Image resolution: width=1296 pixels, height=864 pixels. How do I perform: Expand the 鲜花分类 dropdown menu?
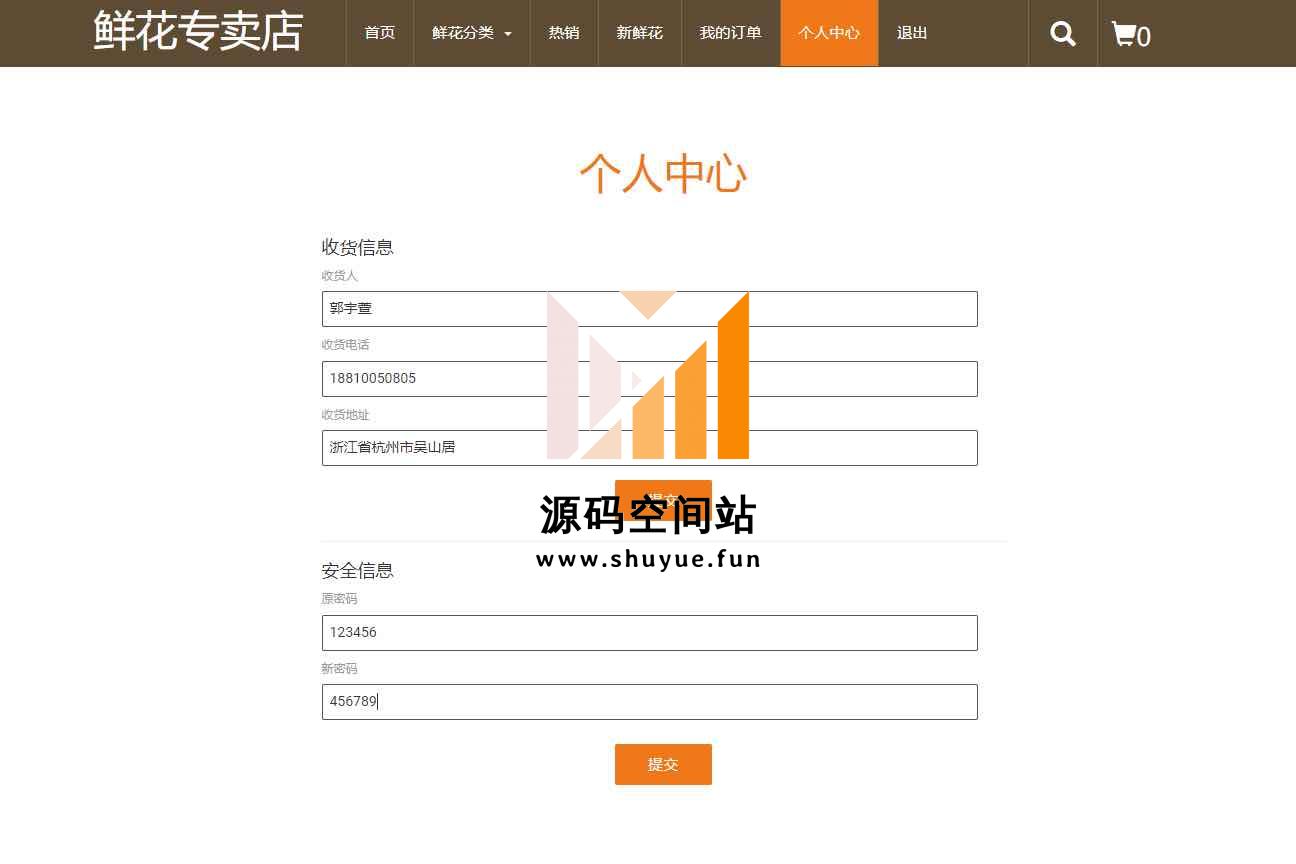[472, 33]
